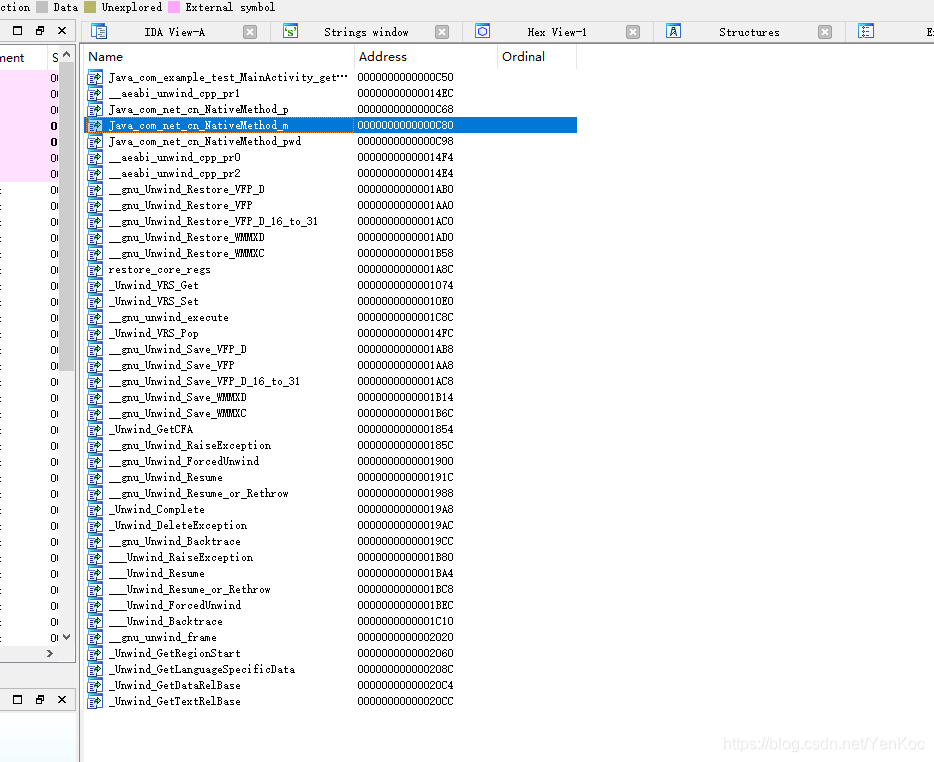Select the __gnu_unwind_frame export

click(x=331, y=637)
